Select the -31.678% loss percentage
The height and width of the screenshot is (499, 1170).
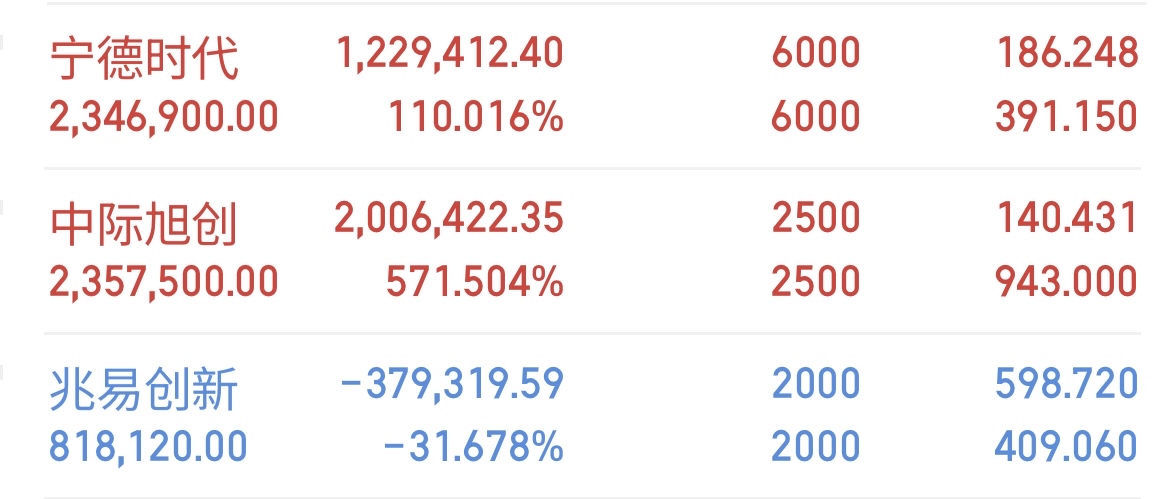tap(474, 446)
